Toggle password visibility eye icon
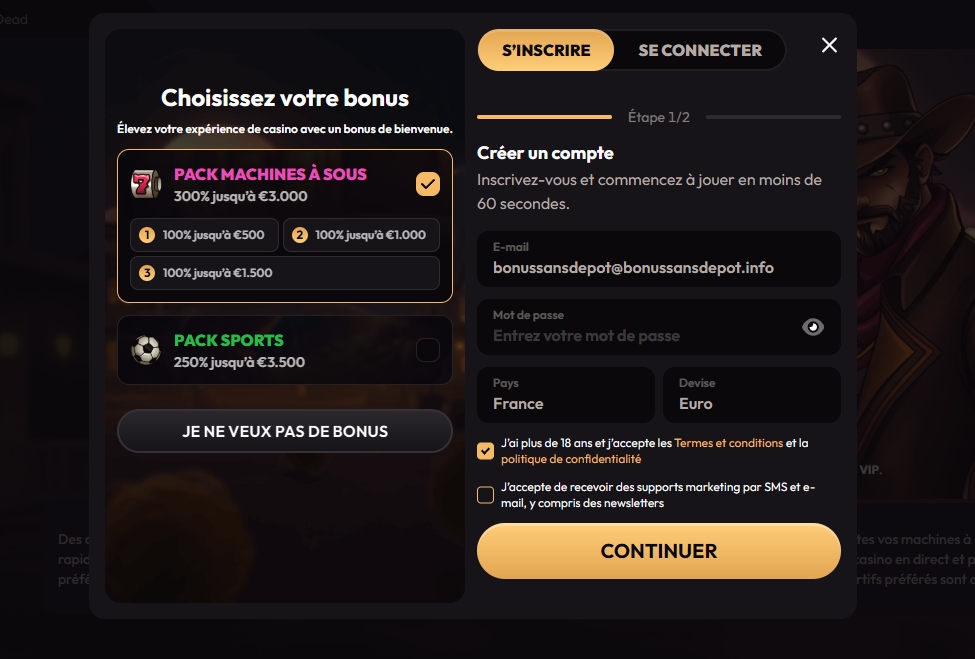 point(813,327)
